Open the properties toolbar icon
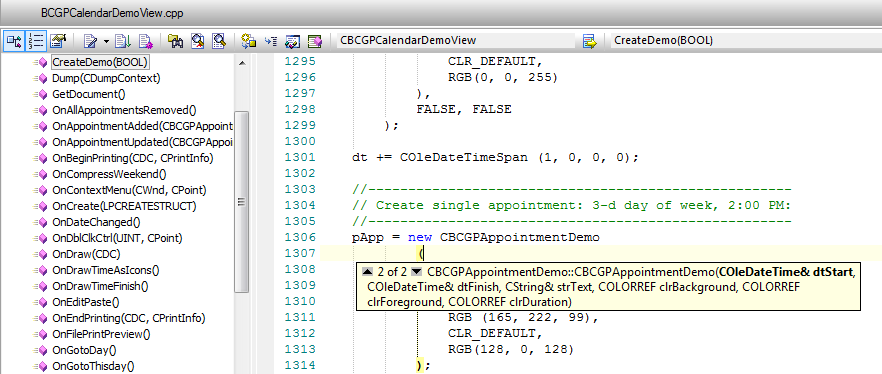Screen dimensions: 882x374 (x=58, y=40)
